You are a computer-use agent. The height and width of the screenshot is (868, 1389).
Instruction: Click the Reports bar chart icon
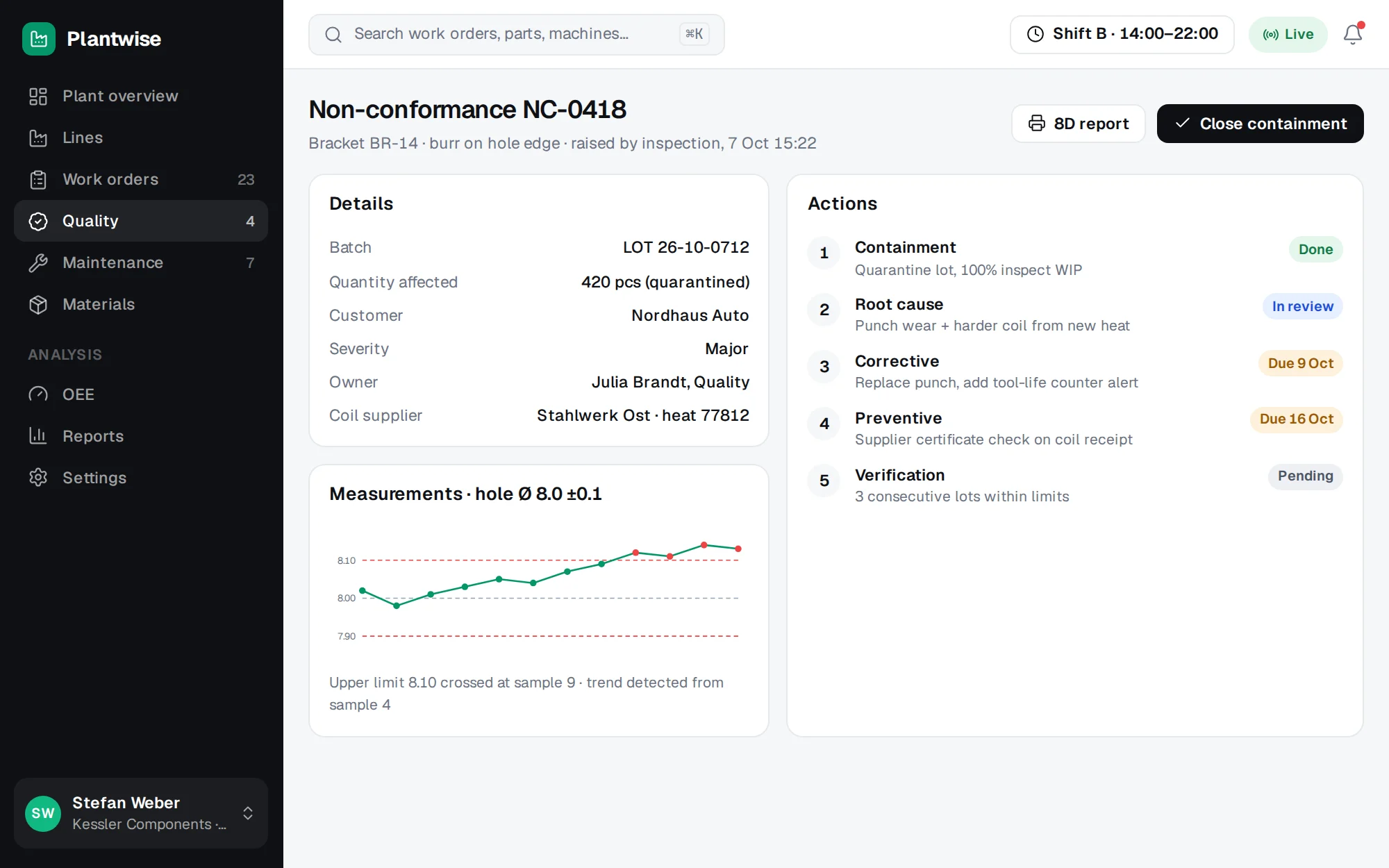pos(38,436)
